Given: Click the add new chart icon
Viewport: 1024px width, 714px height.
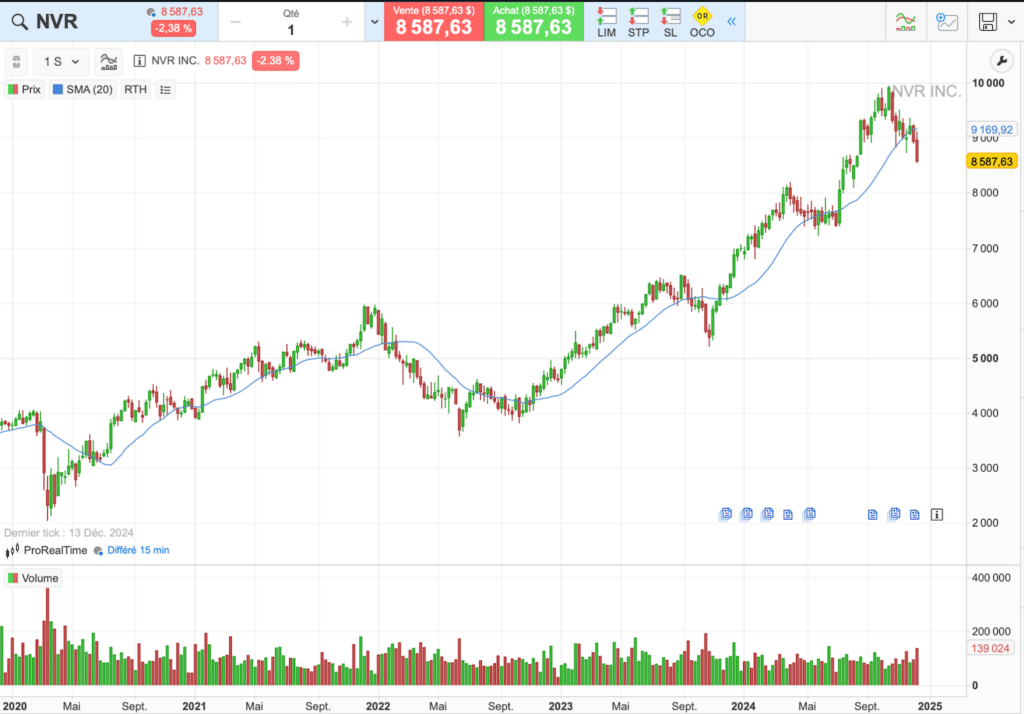Looking at the screenshot, I should tap(946, 22).
